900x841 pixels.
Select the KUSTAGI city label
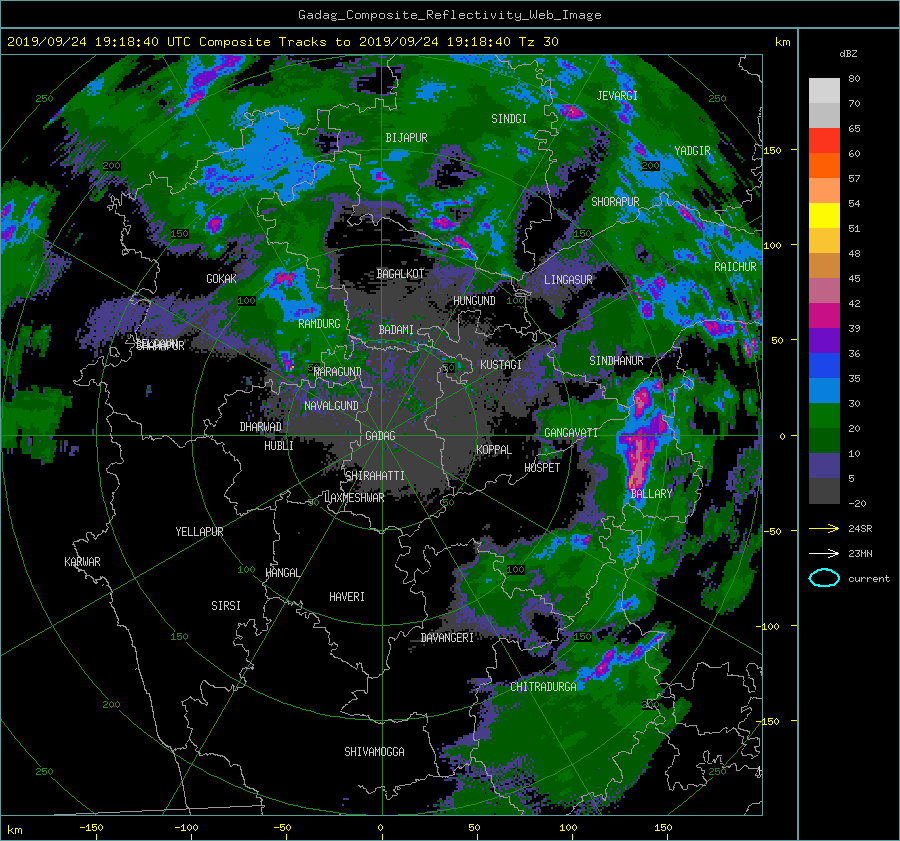coord(501,365)
